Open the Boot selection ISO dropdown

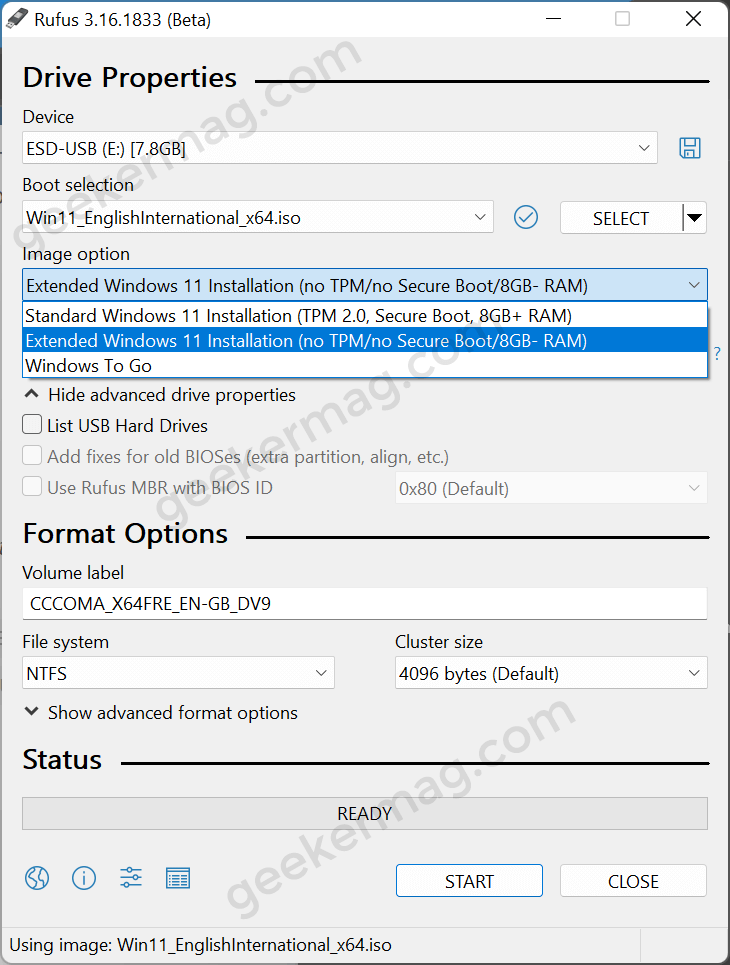(x=258, y=217)
